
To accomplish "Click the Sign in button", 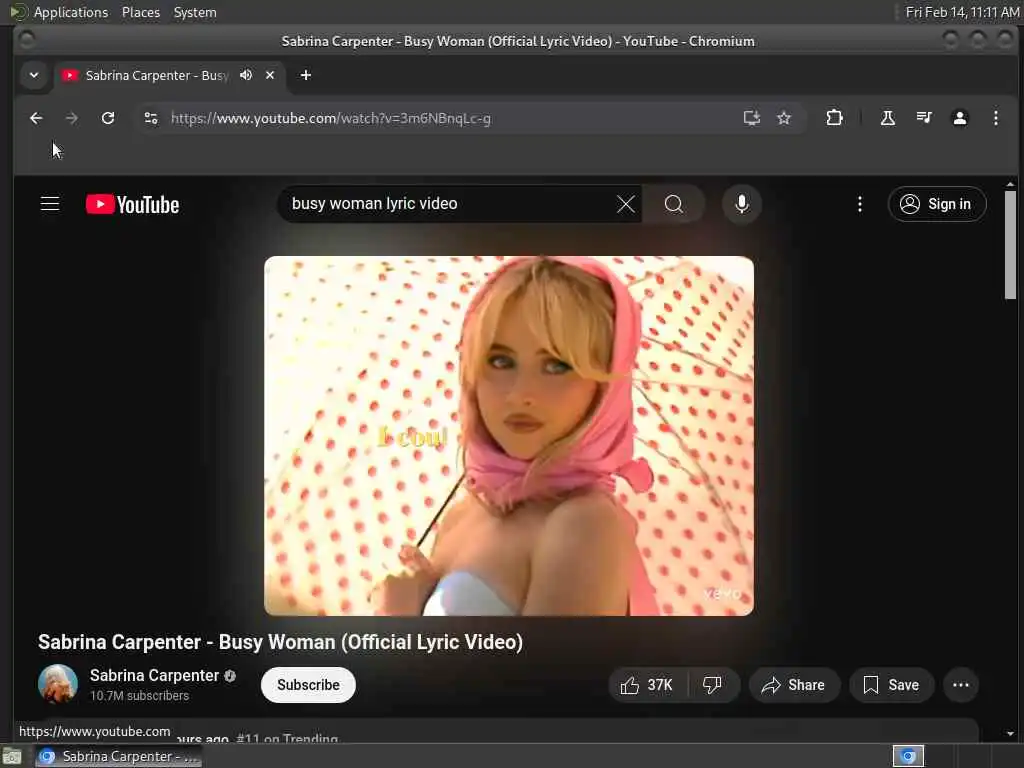I will coord(936,204).
